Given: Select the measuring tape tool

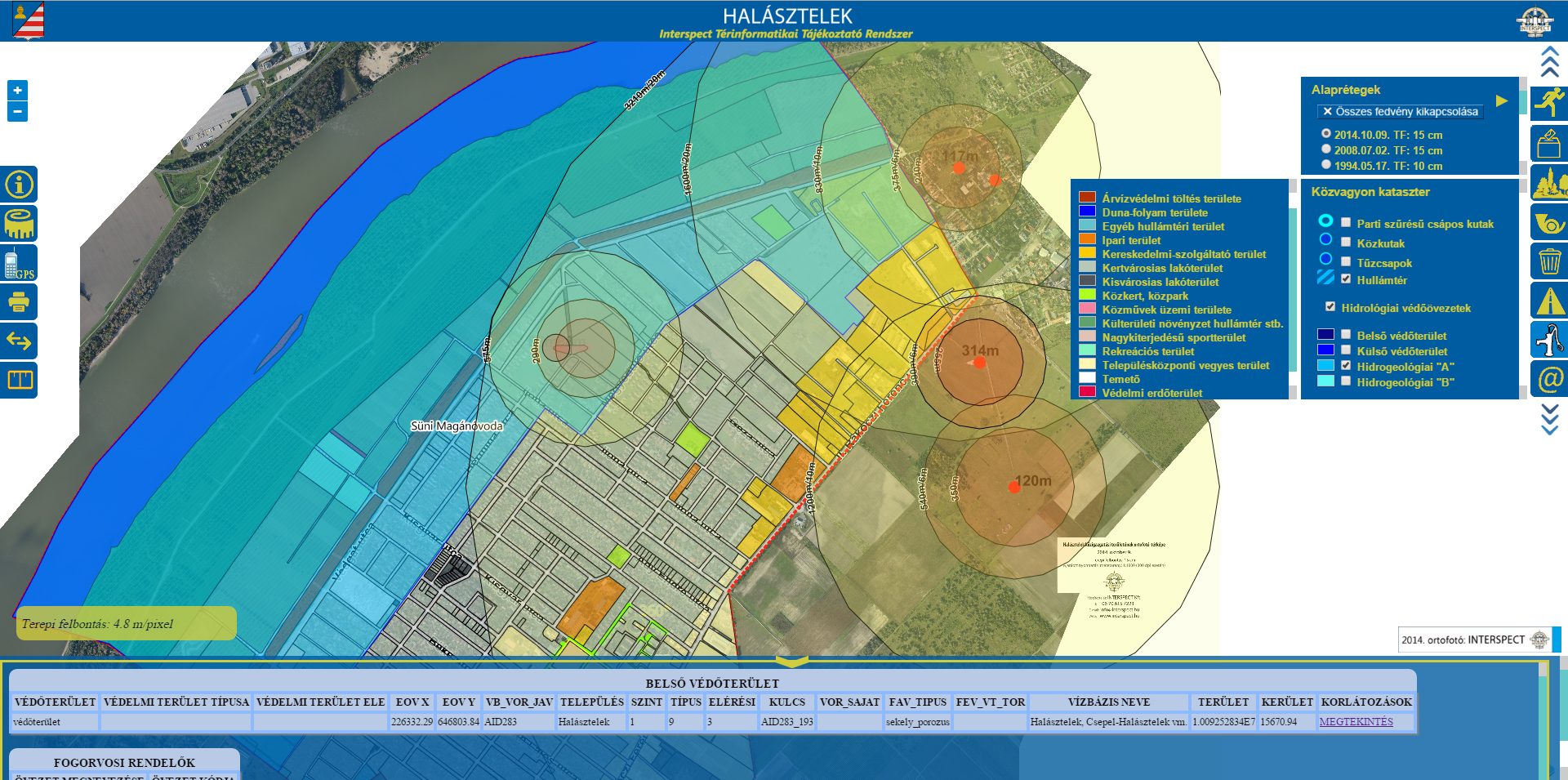Looking at the screenshot, I should tap(19, 224).
